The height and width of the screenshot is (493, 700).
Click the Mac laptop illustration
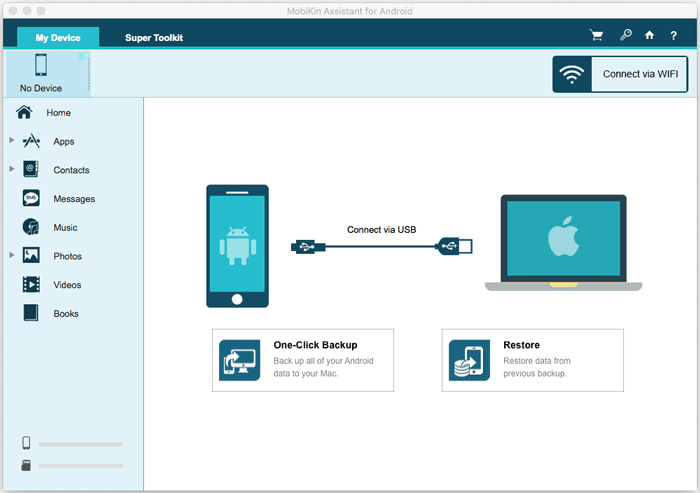click(x=563, y=243)
